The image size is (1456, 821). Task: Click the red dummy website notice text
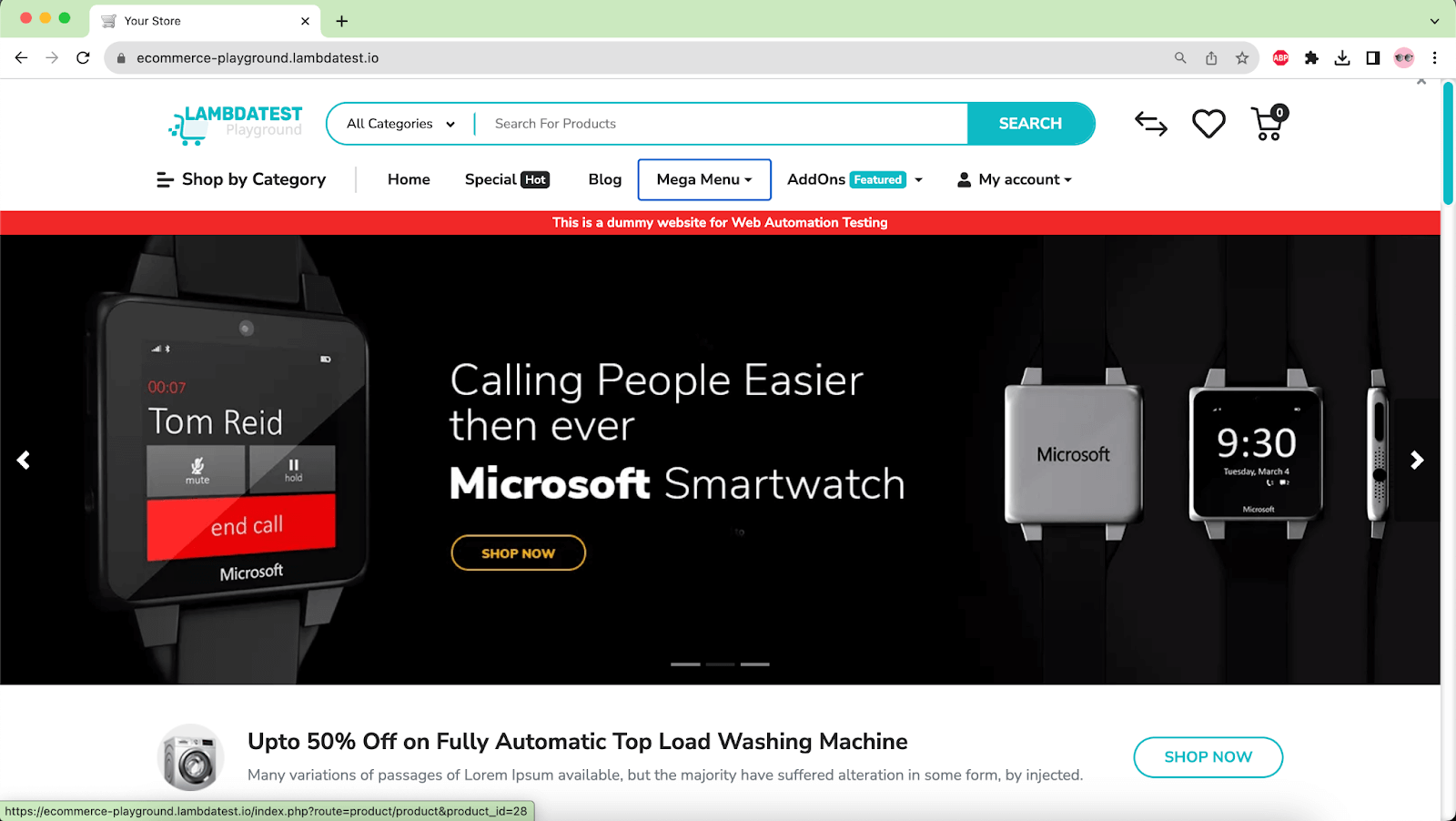point(720,223)
